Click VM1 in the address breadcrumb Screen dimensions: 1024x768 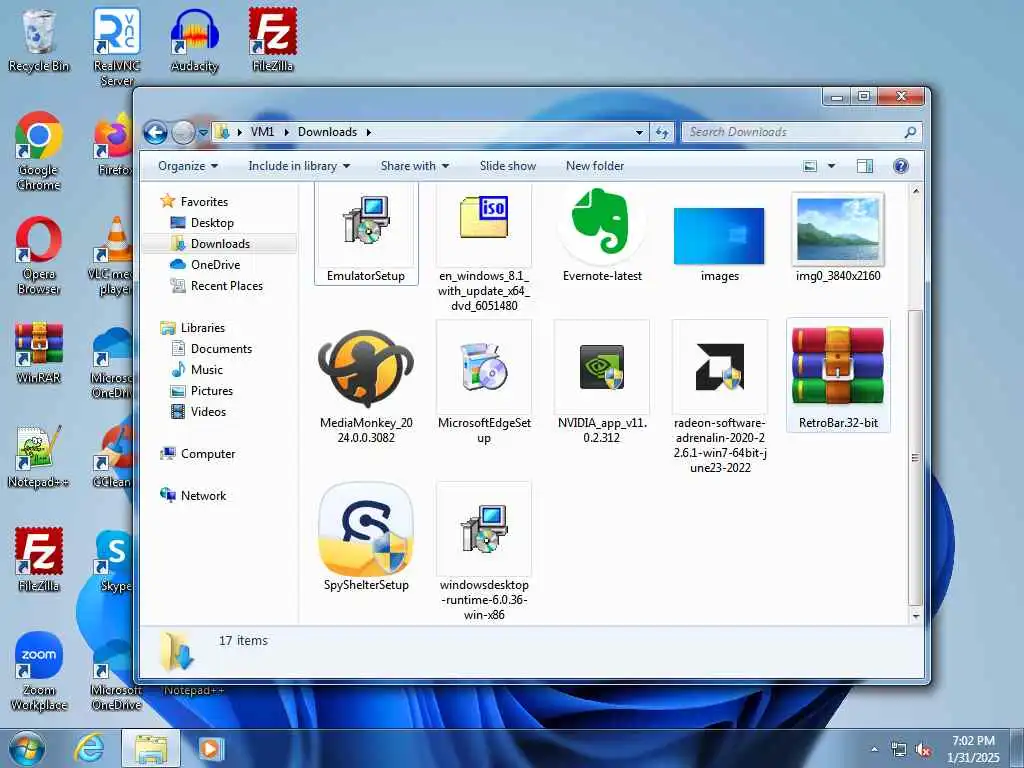(x=263, y=132)
